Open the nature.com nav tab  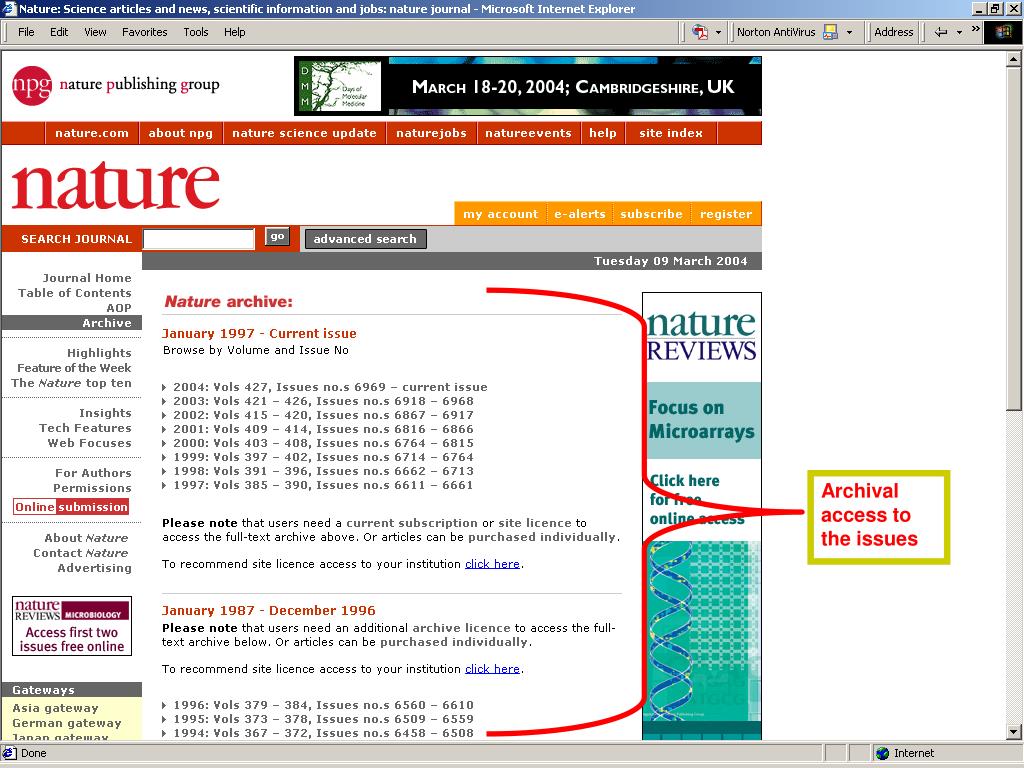[92, 133]
